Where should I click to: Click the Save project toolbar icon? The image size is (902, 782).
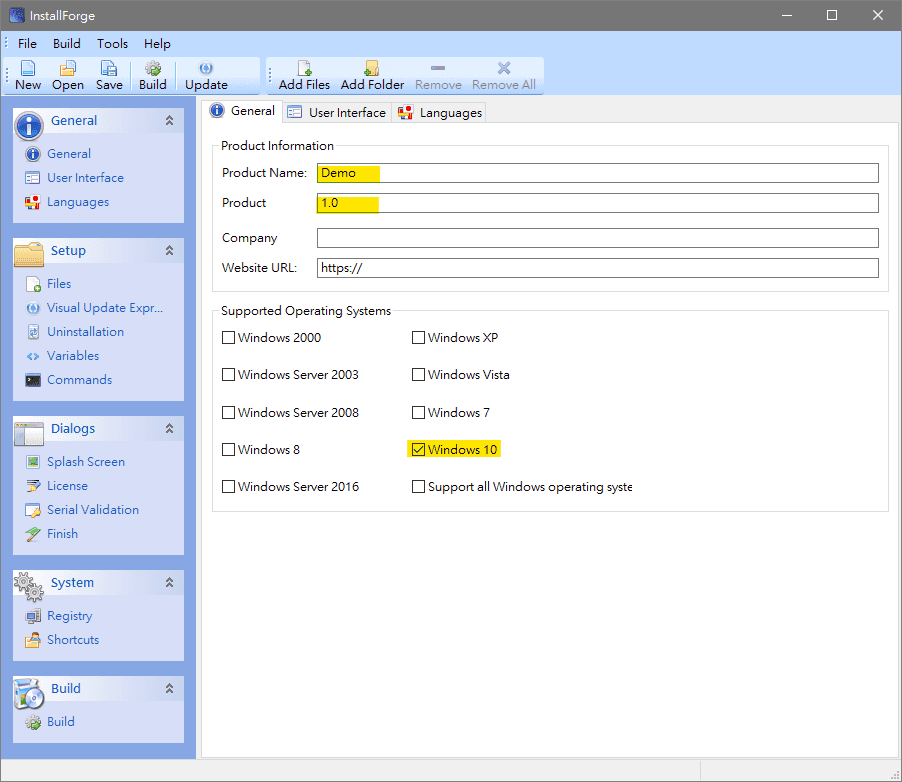coord(109,68)
